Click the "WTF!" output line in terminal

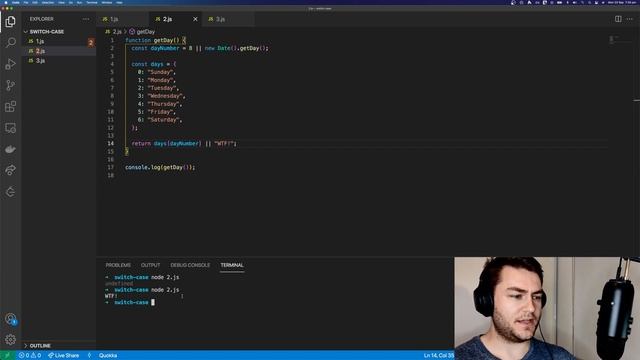pos(111,296)
